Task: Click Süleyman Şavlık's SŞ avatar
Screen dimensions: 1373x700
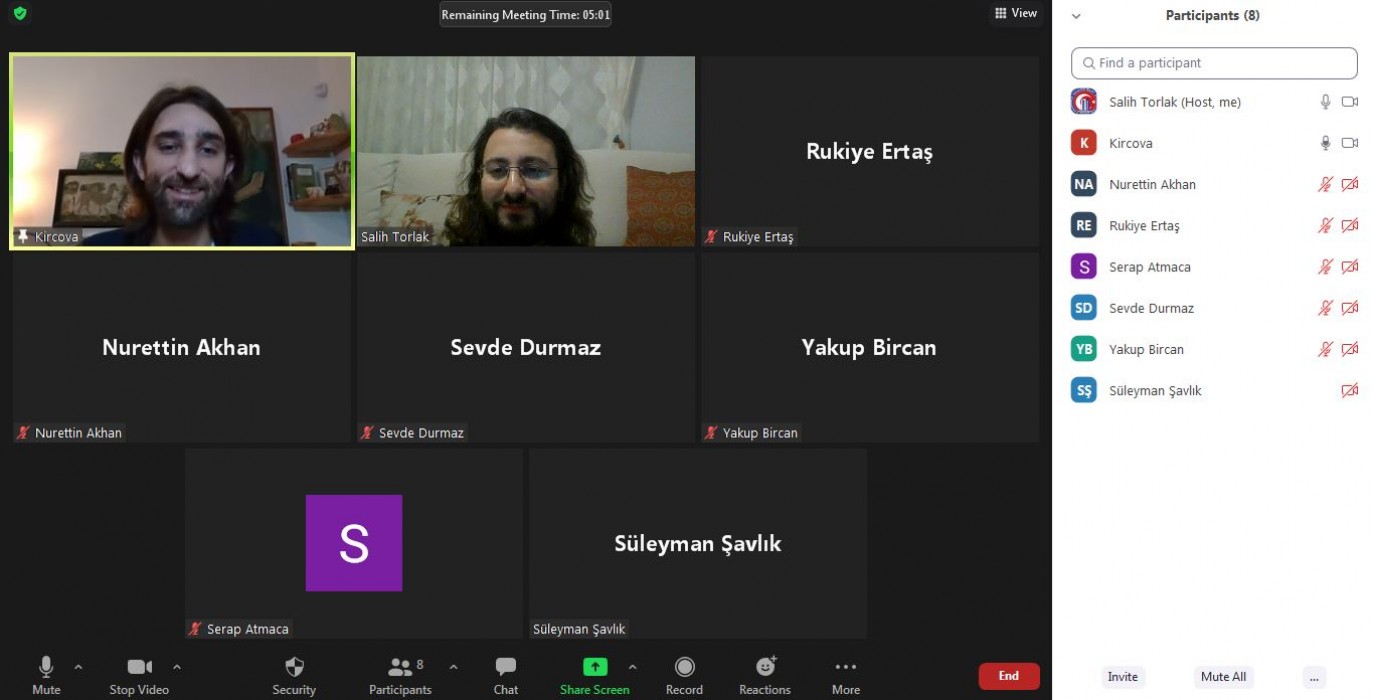Action: [x=1084, y=390]
